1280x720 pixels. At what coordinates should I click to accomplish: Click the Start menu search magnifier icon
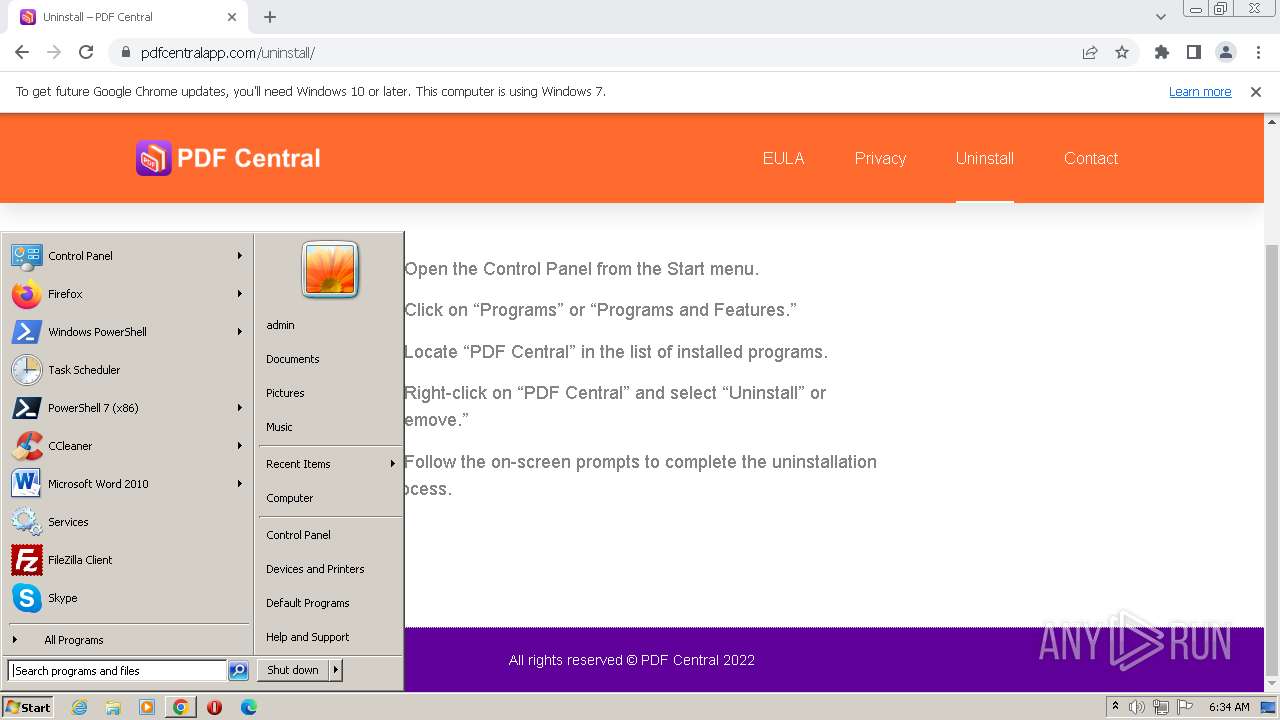[238, 671]
